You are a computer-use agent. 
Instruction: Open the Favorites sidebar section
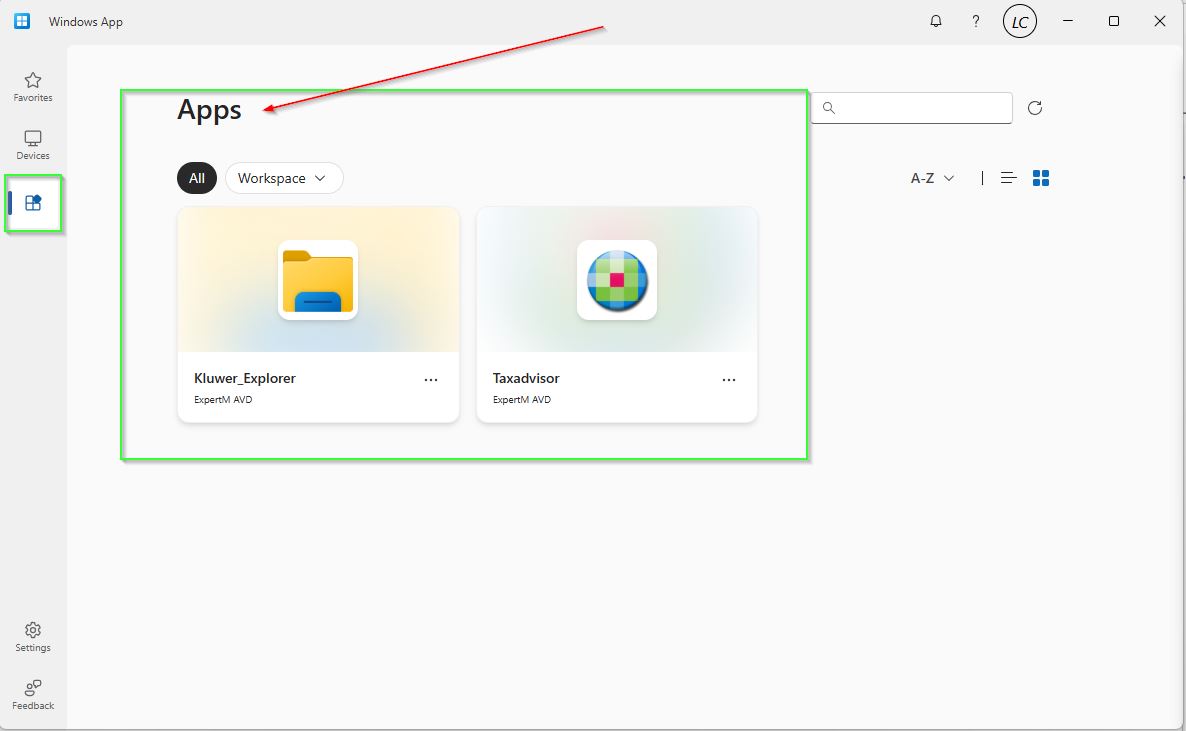coord(33,87)
